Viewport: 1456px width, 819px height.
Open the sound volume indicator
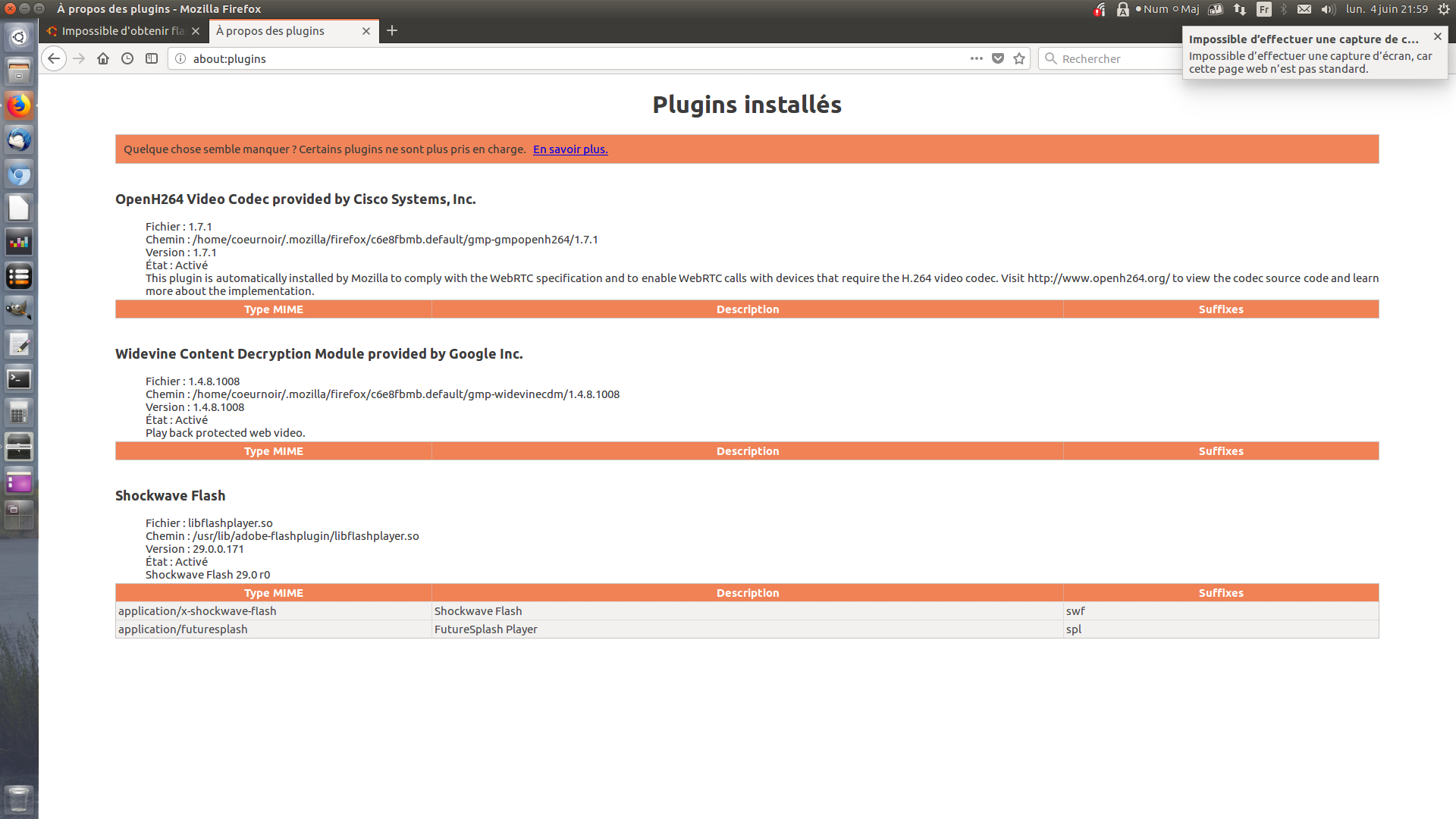pyautogui.click(x=1328, y=9)
